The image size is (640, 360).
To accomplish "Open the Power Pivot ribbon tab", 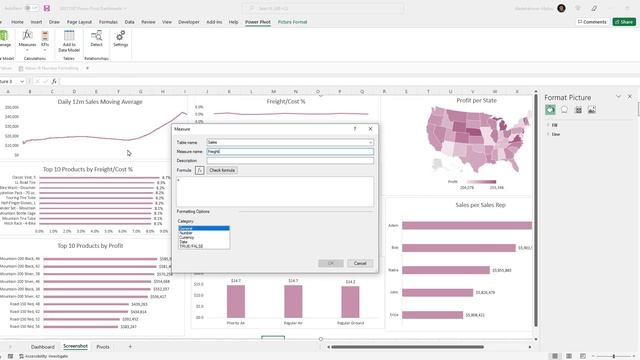I will pyautogui.click(x=258, y=22).
